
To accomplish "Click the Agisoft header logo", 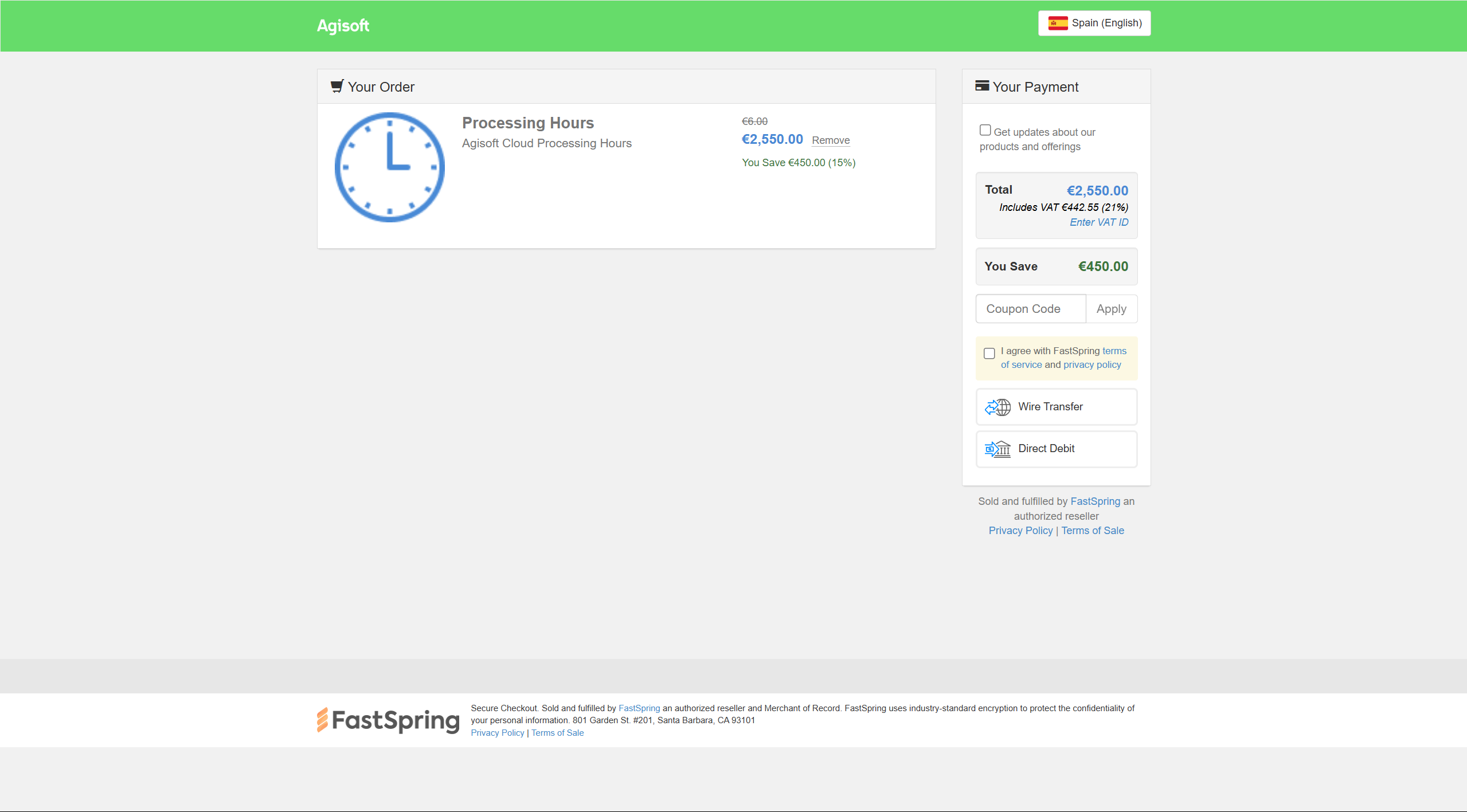I will [x=343, y=26].
